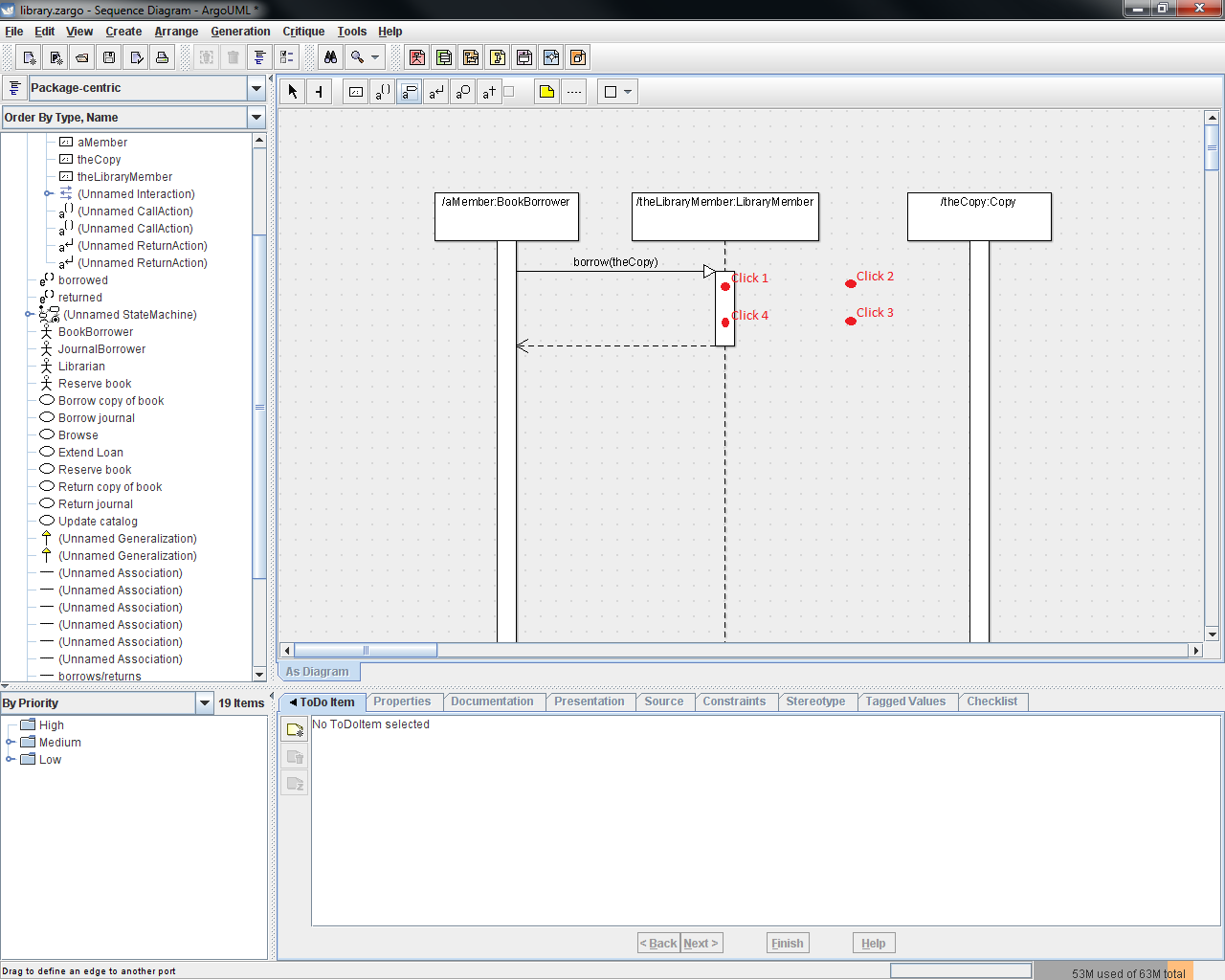Viewport: 1225px width, 980px height.
Task: Click the diagram's horizontal scrollbar thumb
Action: [x=366, y=651]
